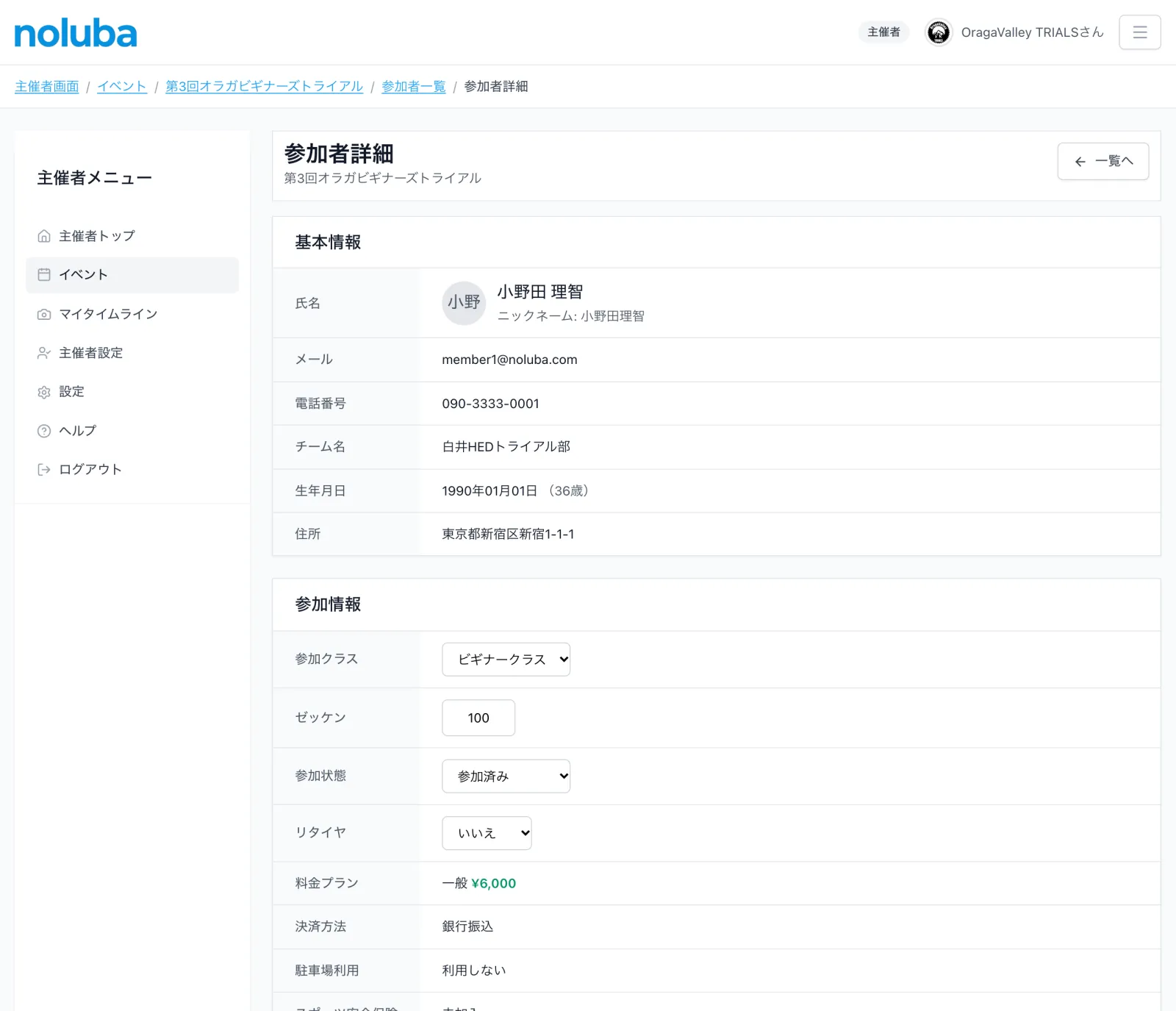Click the OragaValley TRIALSさん username
Viewport: 1176px width, 1011px height.
(1033, 32)
